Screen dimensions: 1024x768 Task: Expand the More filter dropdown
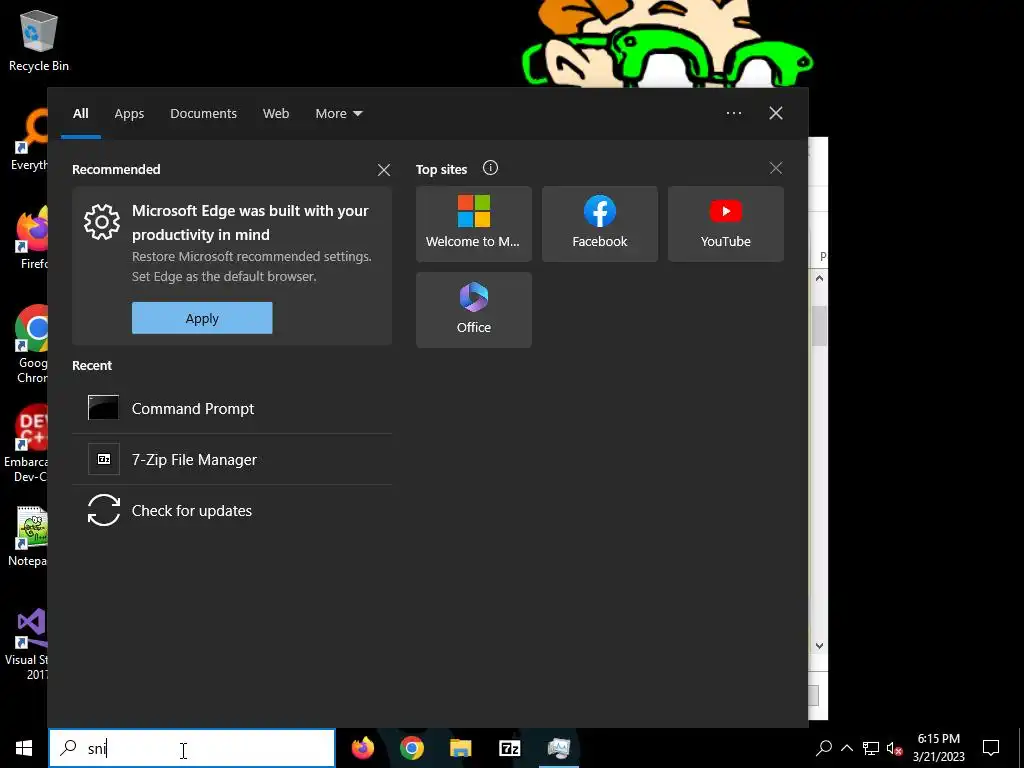[338, 114]
